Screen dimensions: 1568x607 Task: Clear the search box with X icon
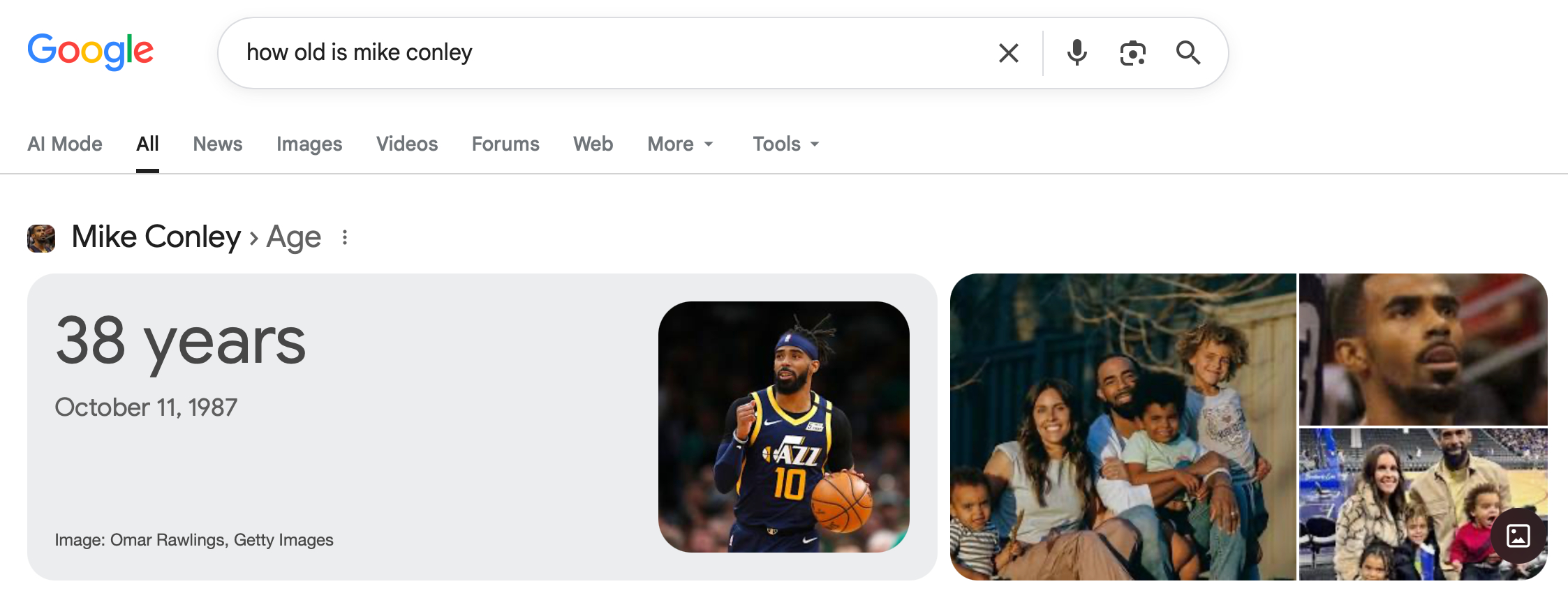[x=1008, y=53]
